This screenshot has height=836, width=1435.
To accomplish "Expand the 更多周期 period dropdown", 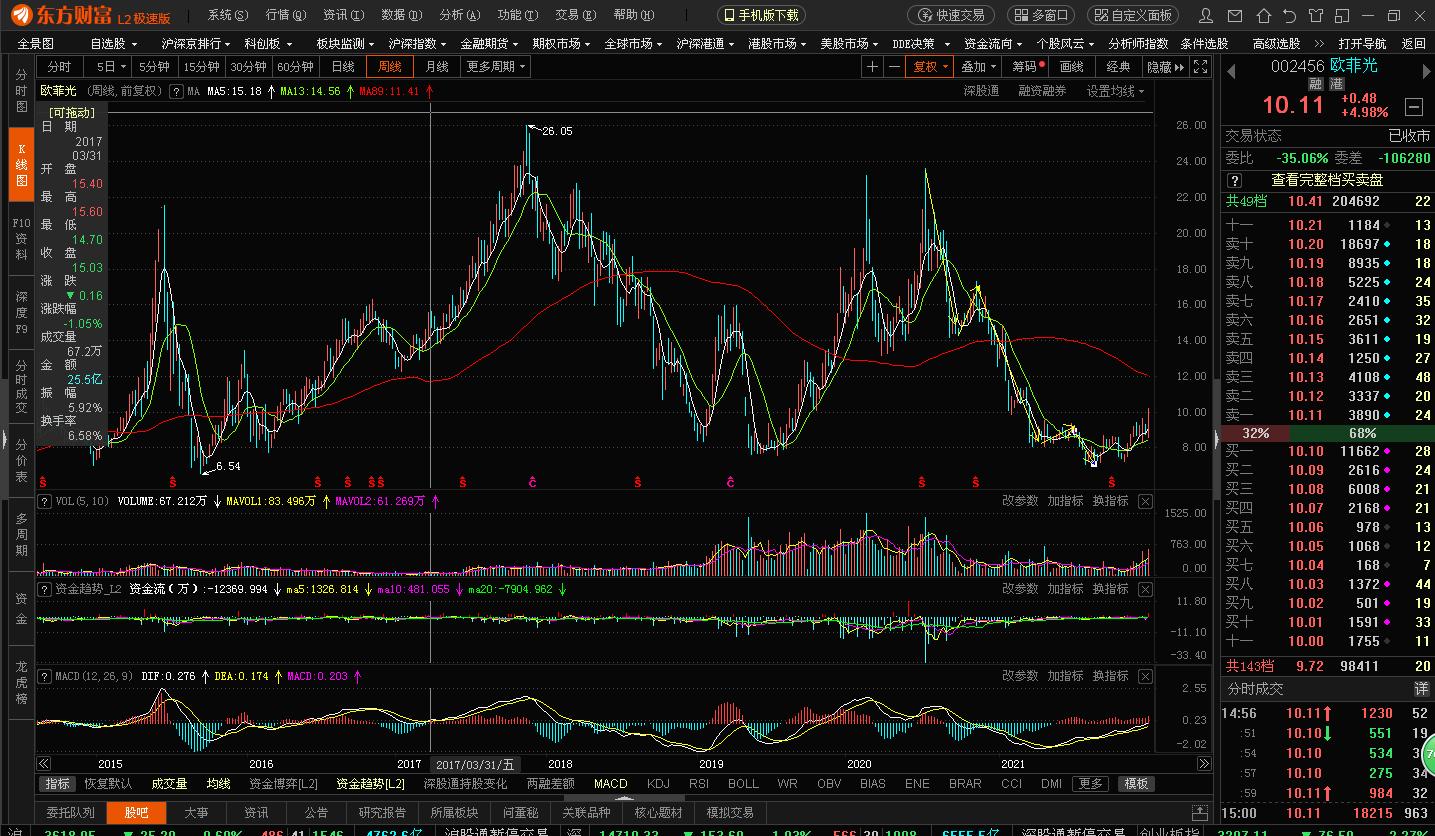I will [495, 67].
